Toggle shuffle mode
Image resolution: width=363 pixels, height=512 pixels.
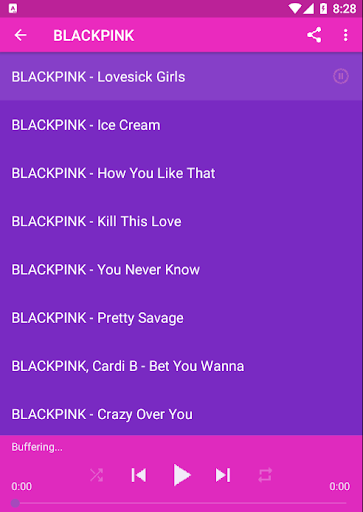click(x=97, y=475)
